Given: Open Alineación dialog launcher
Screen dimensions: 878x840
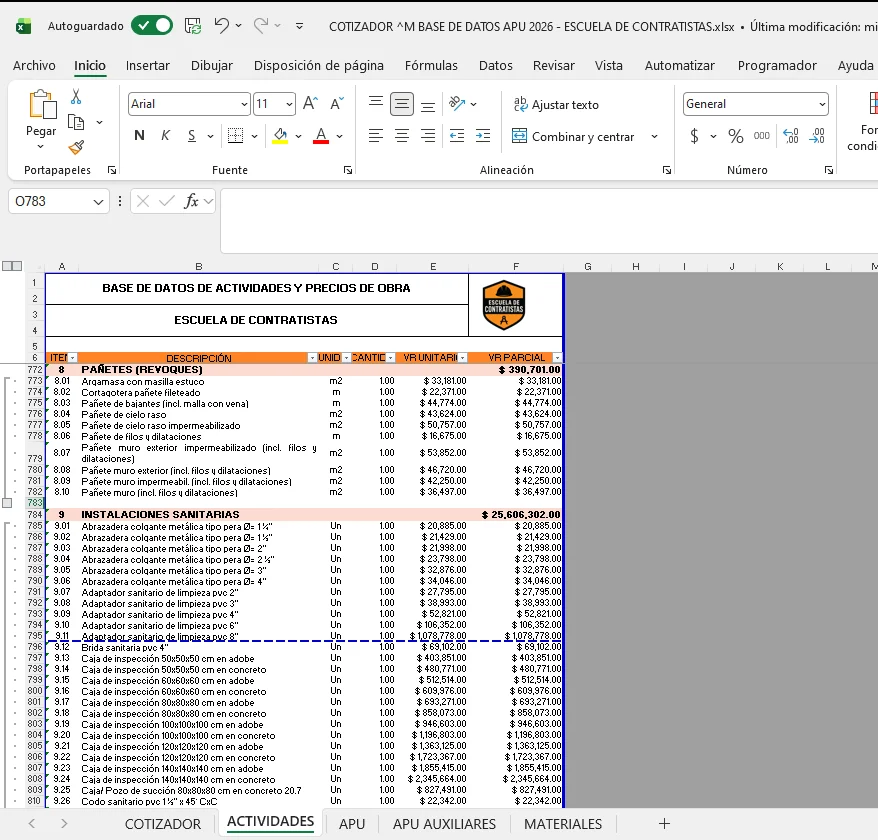Looking at the screenshot, I should click(666, 170).
